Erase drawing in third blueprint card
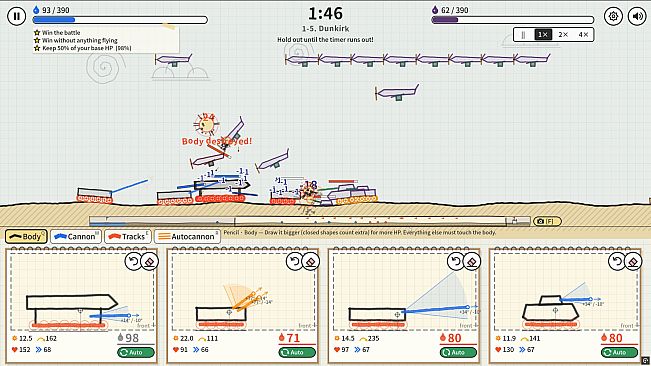This screenshot has height=366, width=651. (472, 261)
